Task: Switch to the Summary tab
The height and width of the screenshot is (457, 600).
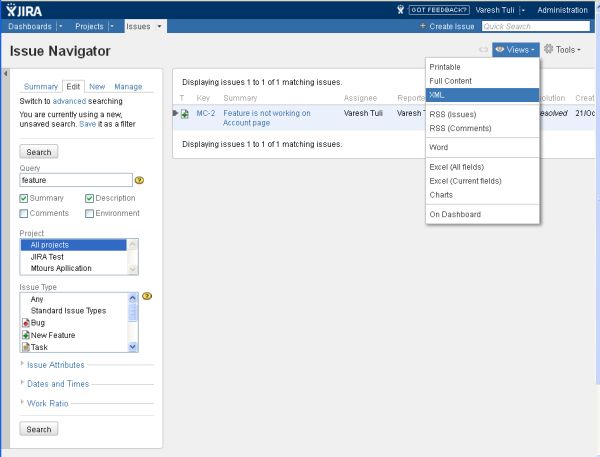Action: point(41,87)
